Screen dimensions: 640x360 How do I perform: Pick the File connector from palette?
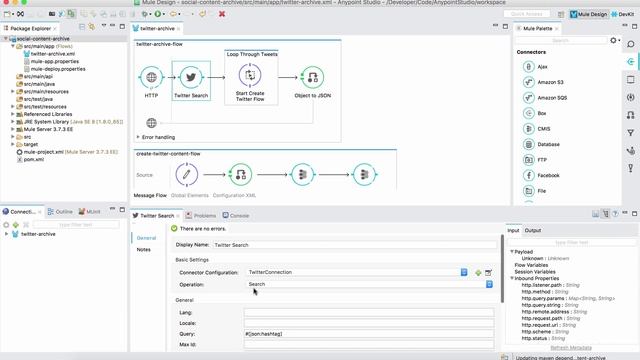(x=535, y=191)
